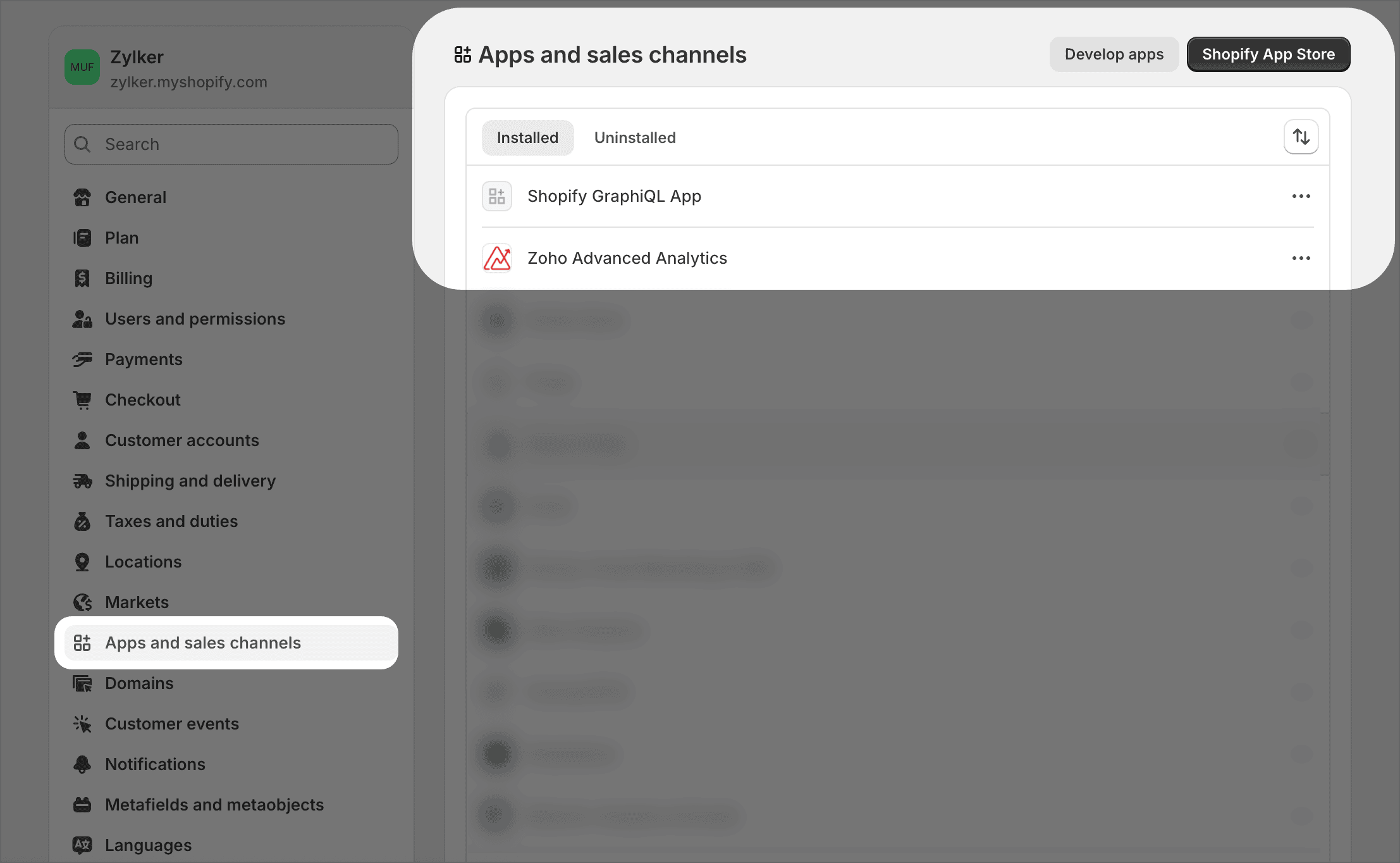
Task: Click the Shopify GraphiQL App icon
Action: [x=497, y=196]
